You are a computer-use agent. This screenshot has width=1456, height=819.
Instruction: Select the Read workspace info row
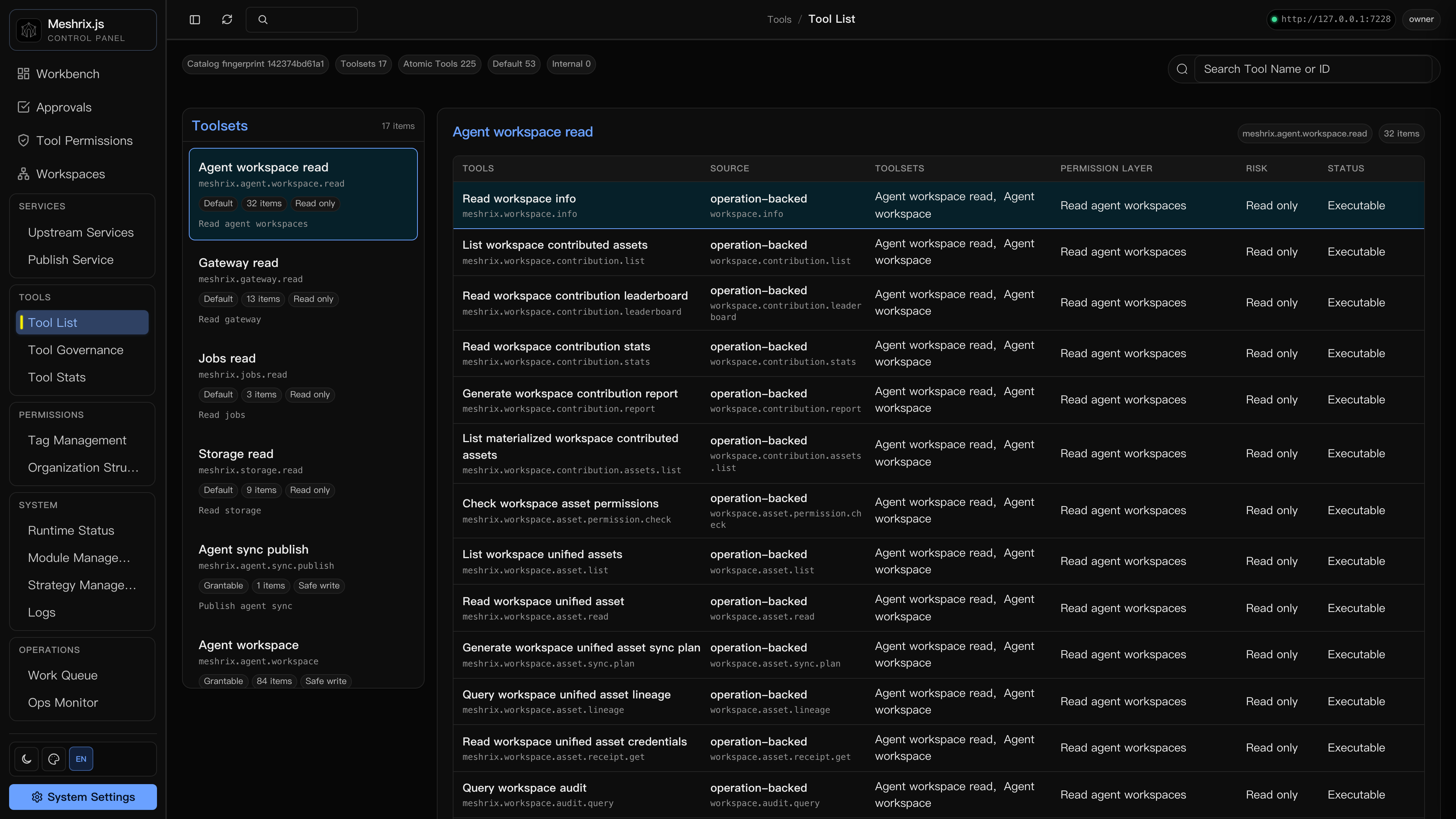pyautogui.click(x=938, y=205)
